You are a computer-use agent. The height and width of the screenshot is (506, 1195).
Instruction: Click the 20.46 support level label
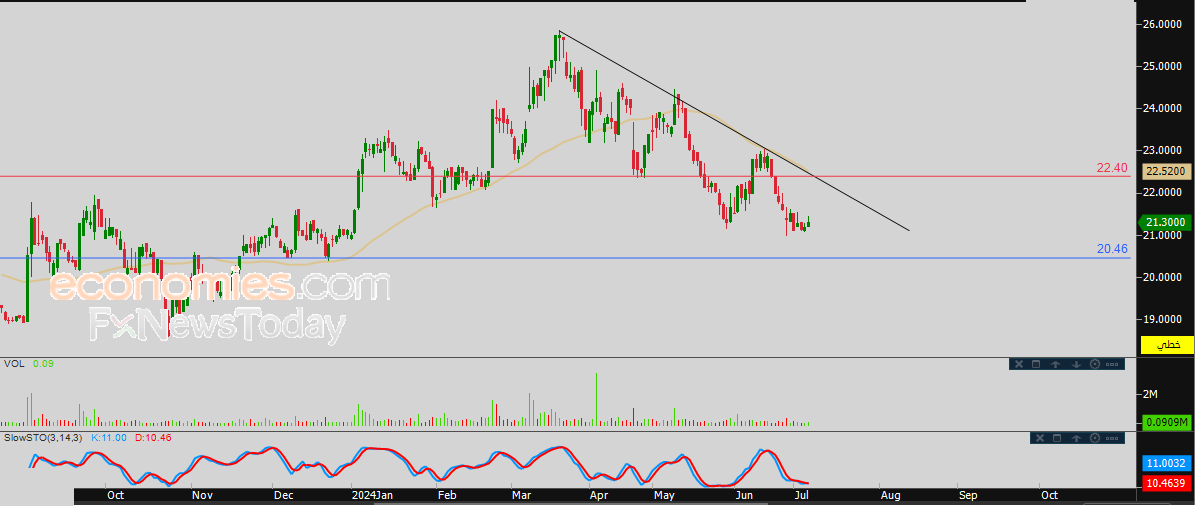point(1111,248)
